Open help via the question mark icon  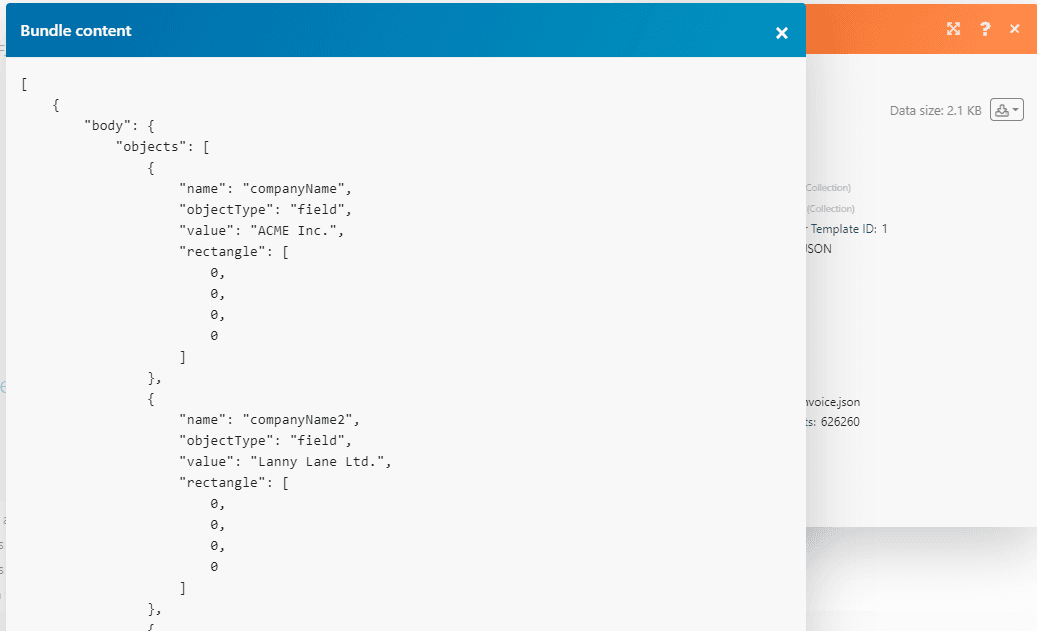(985, 29)
